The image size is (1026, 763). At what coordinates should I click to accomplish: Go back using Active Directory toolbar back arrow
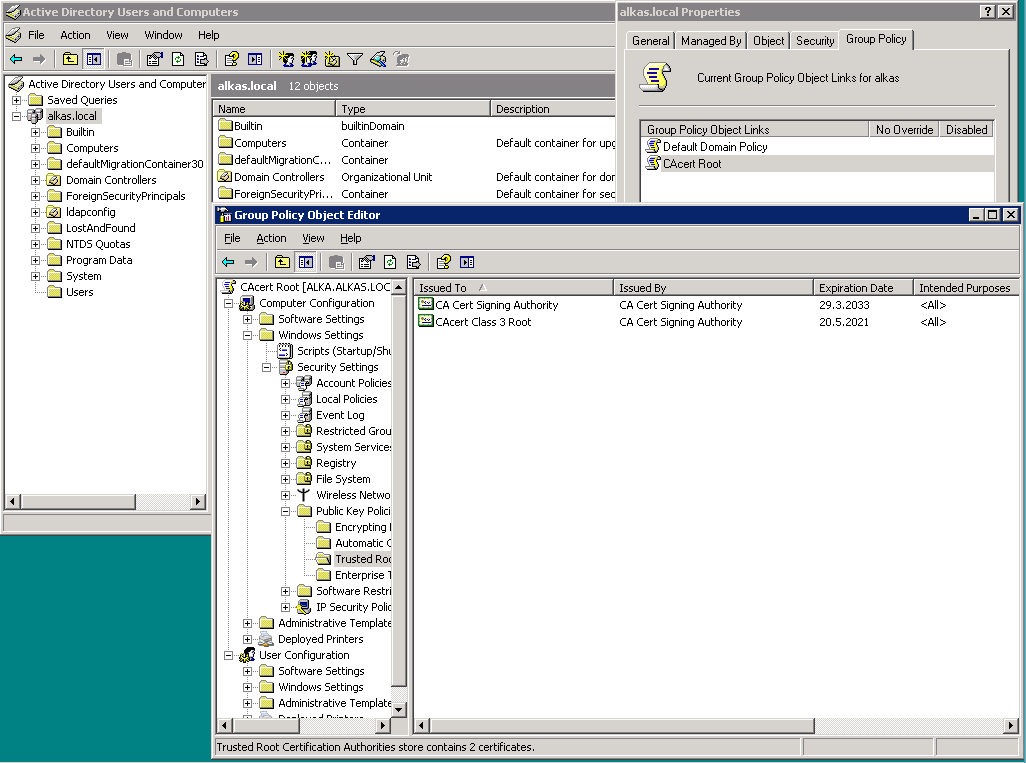(16, 59)
